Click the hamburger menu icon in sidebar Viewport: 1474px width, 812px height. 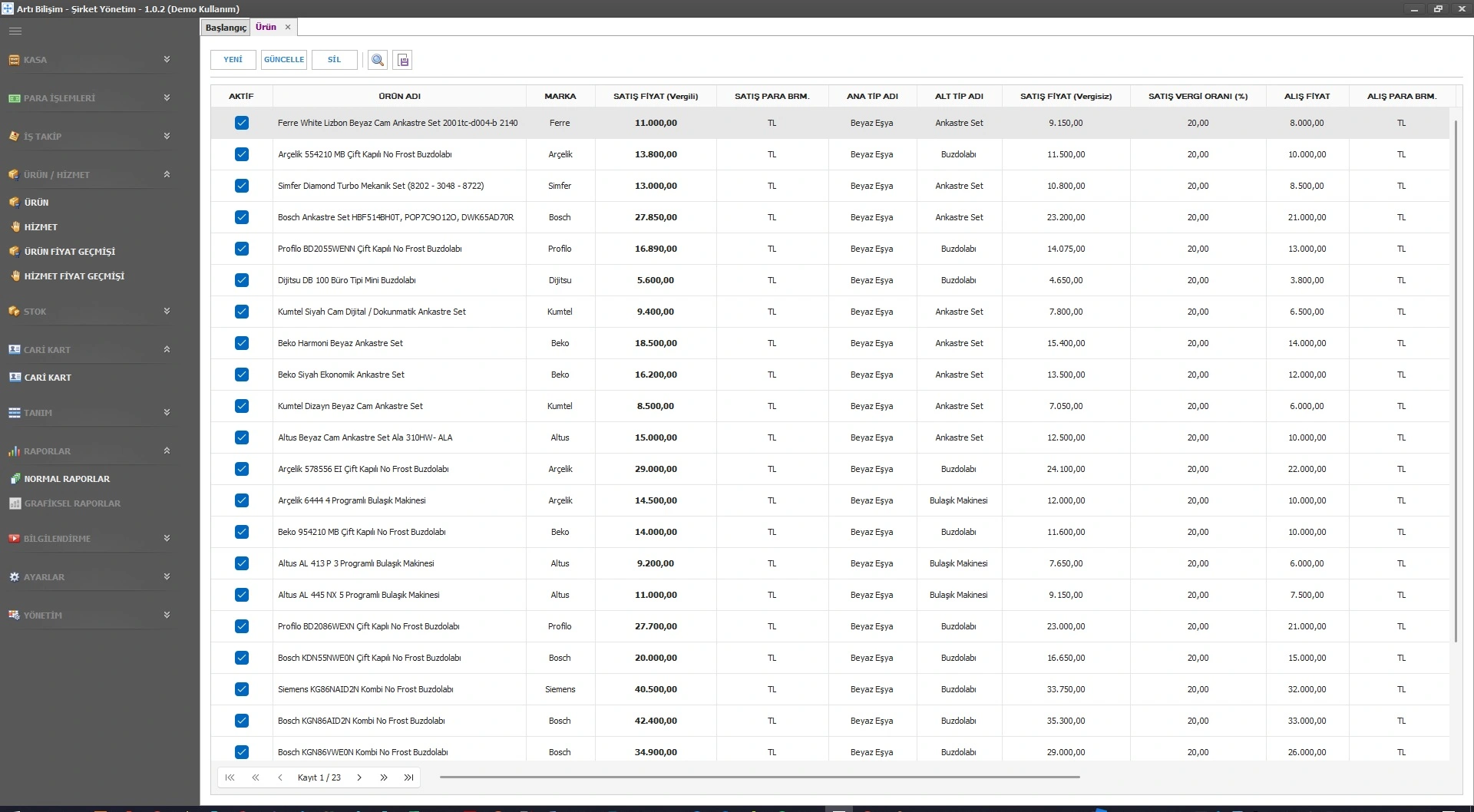point(15,31)
